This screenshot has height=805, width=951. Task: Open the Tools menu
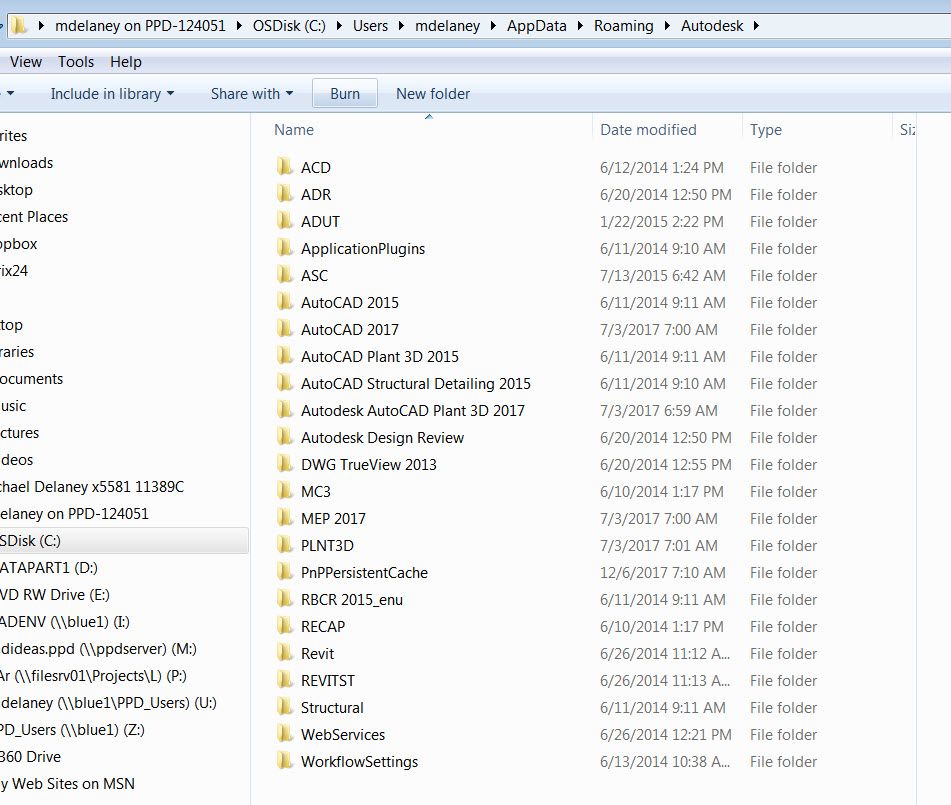(x=76, y=62)
